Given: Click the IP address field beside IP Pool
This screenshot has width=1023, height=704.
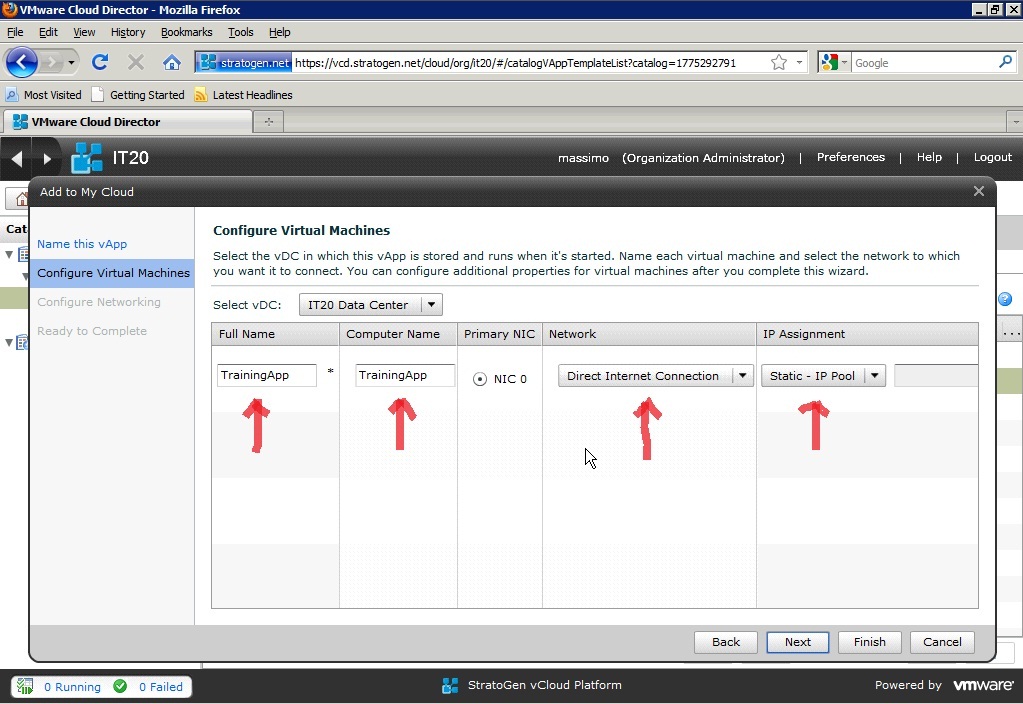Looking at the screenshot, I should tap(936, 376).
